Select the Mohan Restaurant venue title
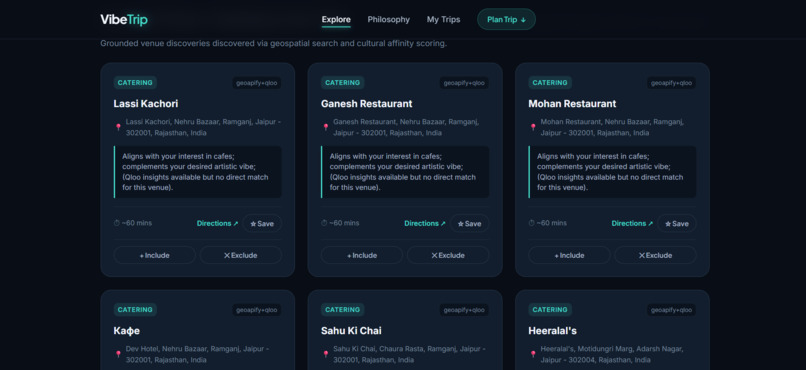This screenshot has height=370, width=806. click(x=572, y=104)
